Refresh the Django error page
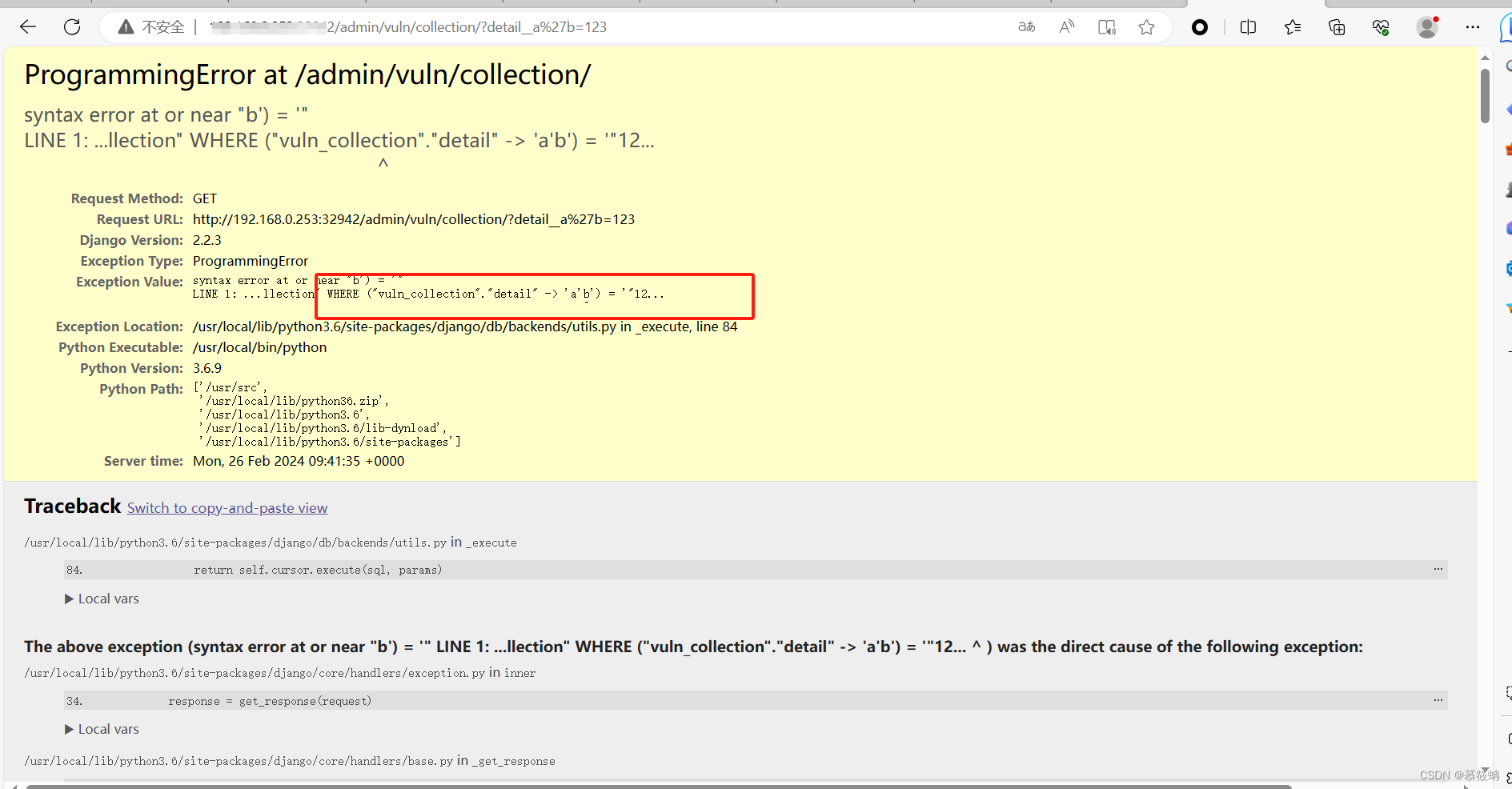Viewport: 1512px width, 789px height. tap(71, 26)
